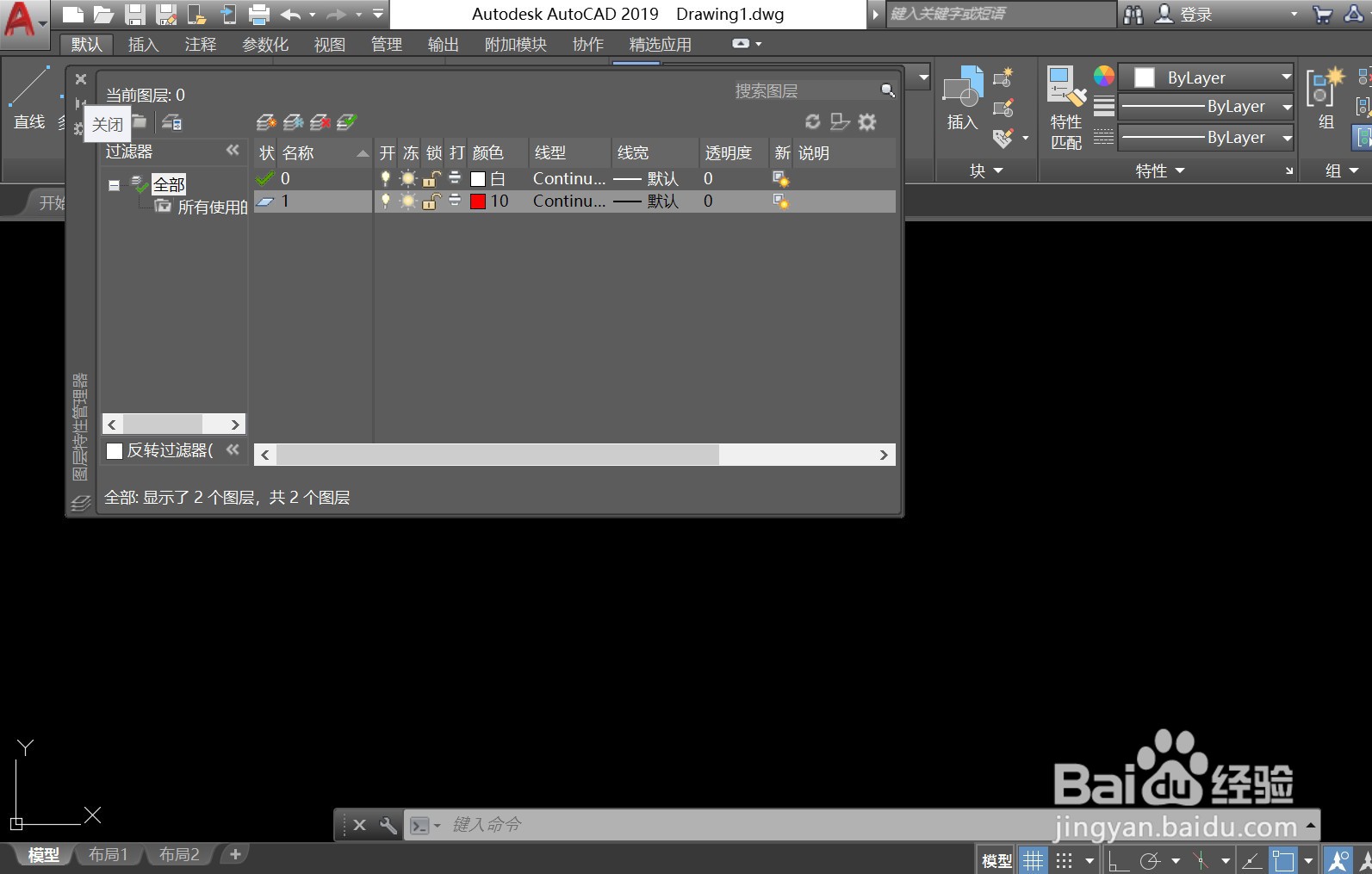Sort layers by the Name (名称) column header
Image resolution: width=1372 pixels, height=874 pixels.
tap(324, 153)
